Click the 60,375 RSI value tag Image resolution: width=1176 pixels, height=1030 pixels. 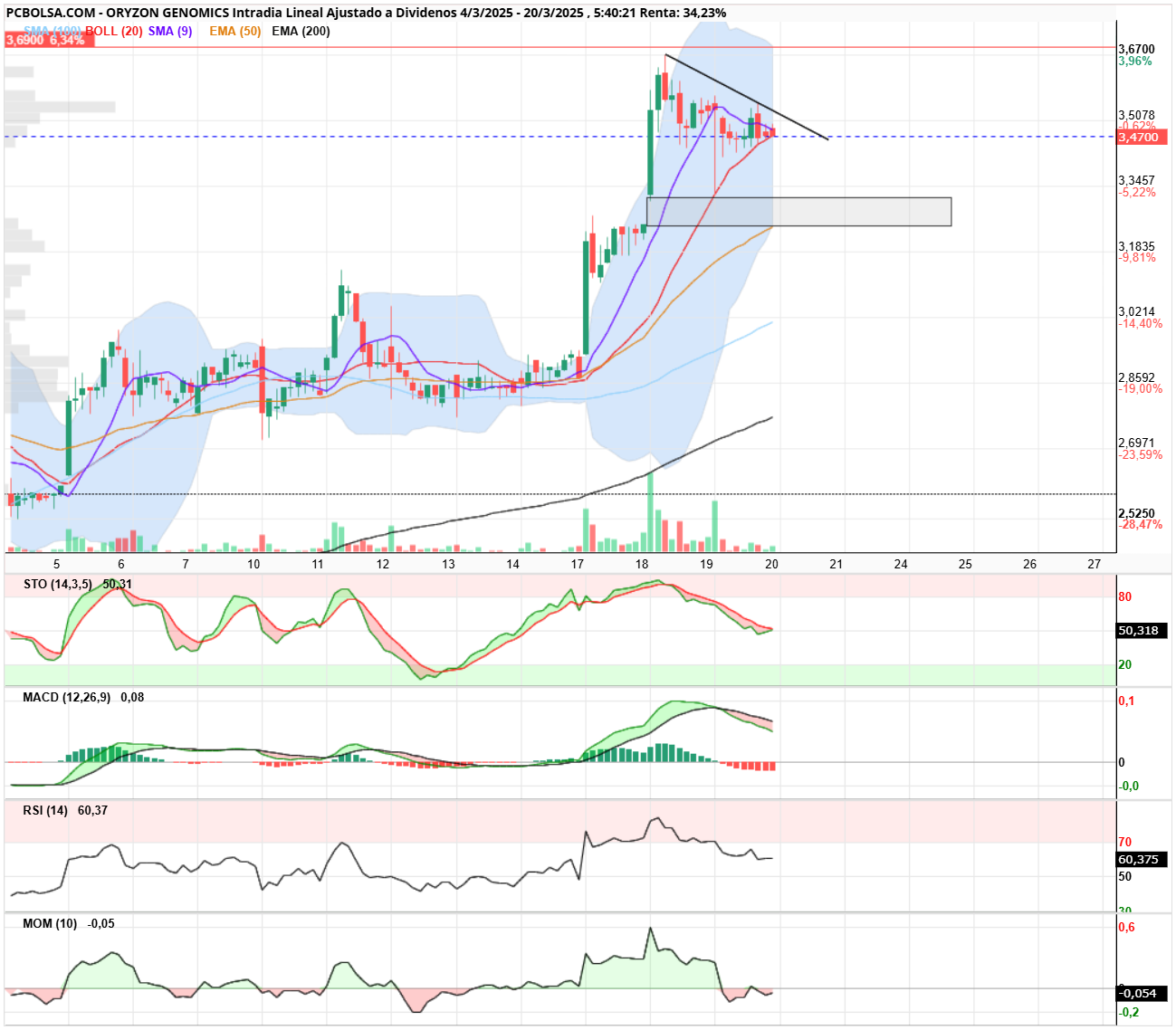click(x=1143, y=860)
